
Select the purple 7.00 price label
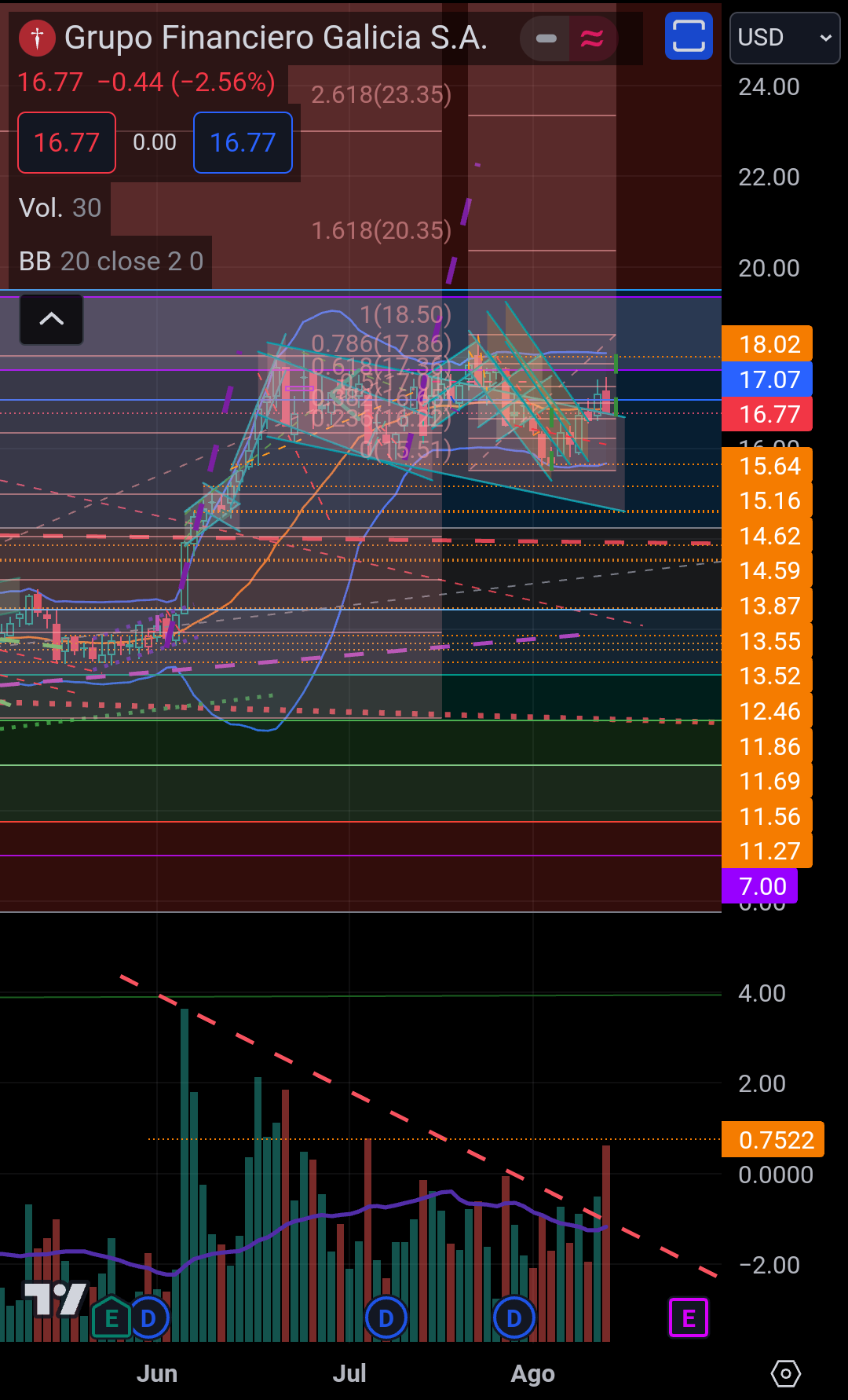[x=760, y=886]
